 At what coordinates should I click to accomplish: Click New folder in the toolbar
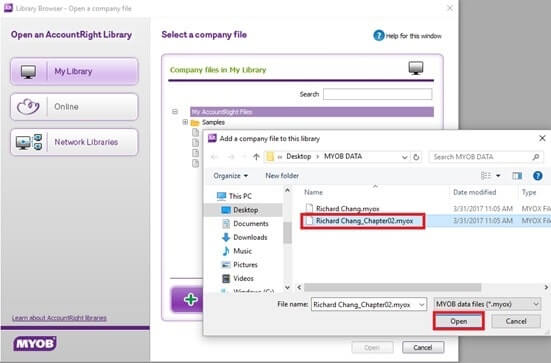pos(282,176)
